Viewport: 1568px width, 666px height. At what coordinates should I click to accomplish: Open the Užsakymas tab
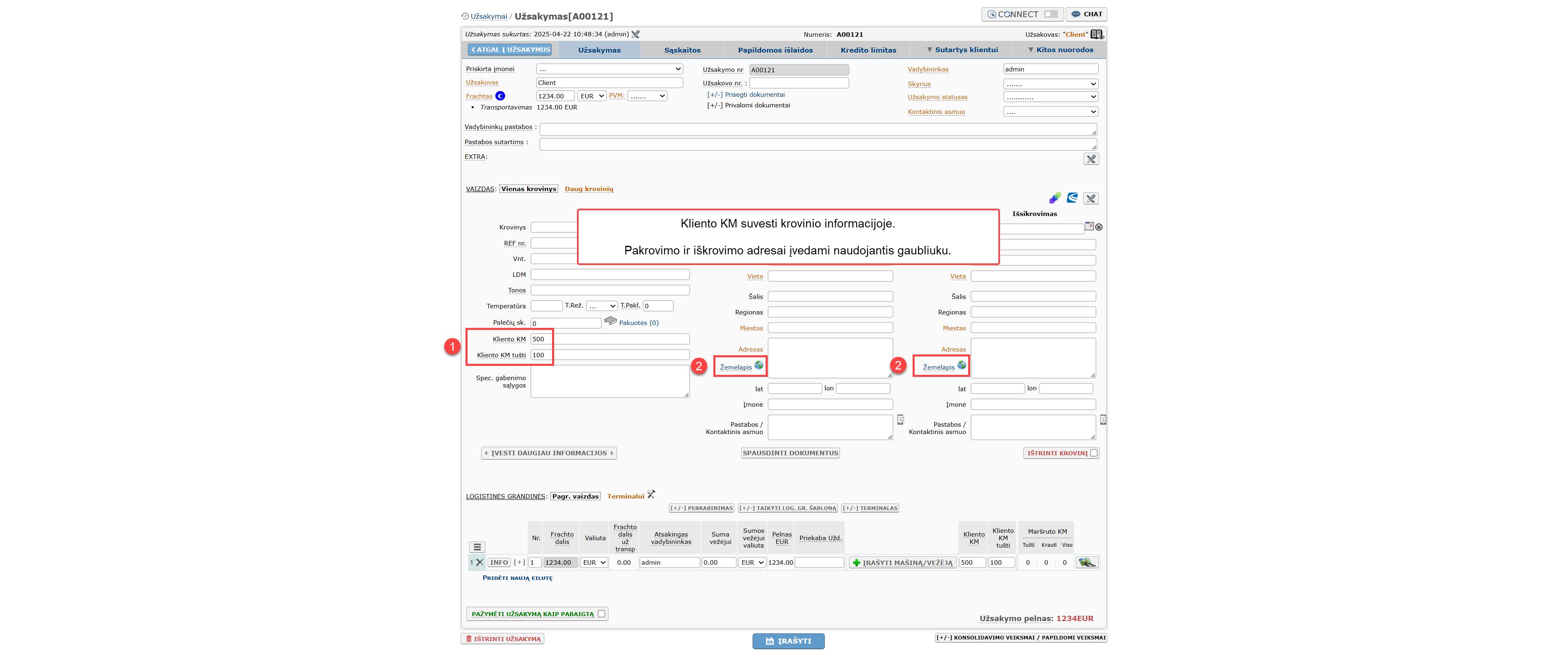point(599,51)
